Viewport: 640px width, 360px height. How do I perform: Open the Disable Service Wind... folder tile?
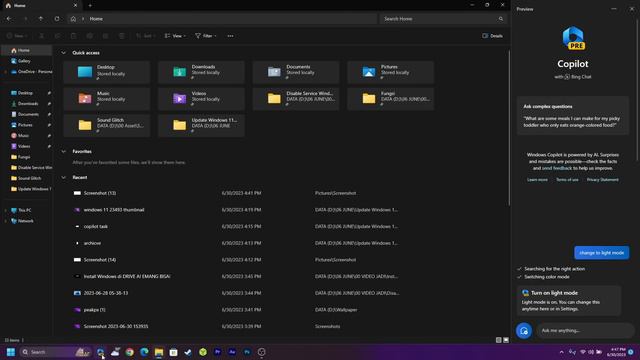point(296,98)
